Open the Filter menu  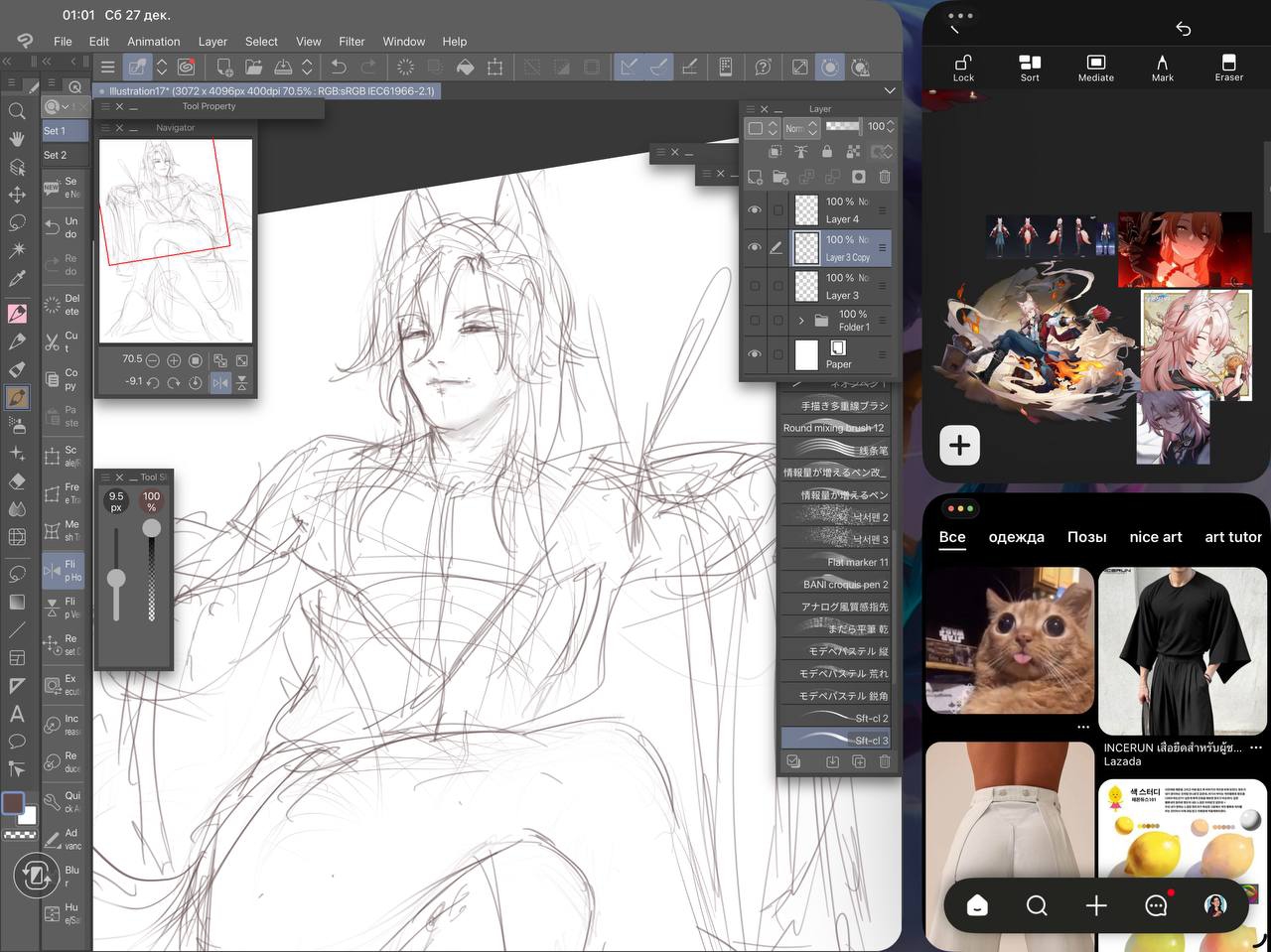coord(352,42)
